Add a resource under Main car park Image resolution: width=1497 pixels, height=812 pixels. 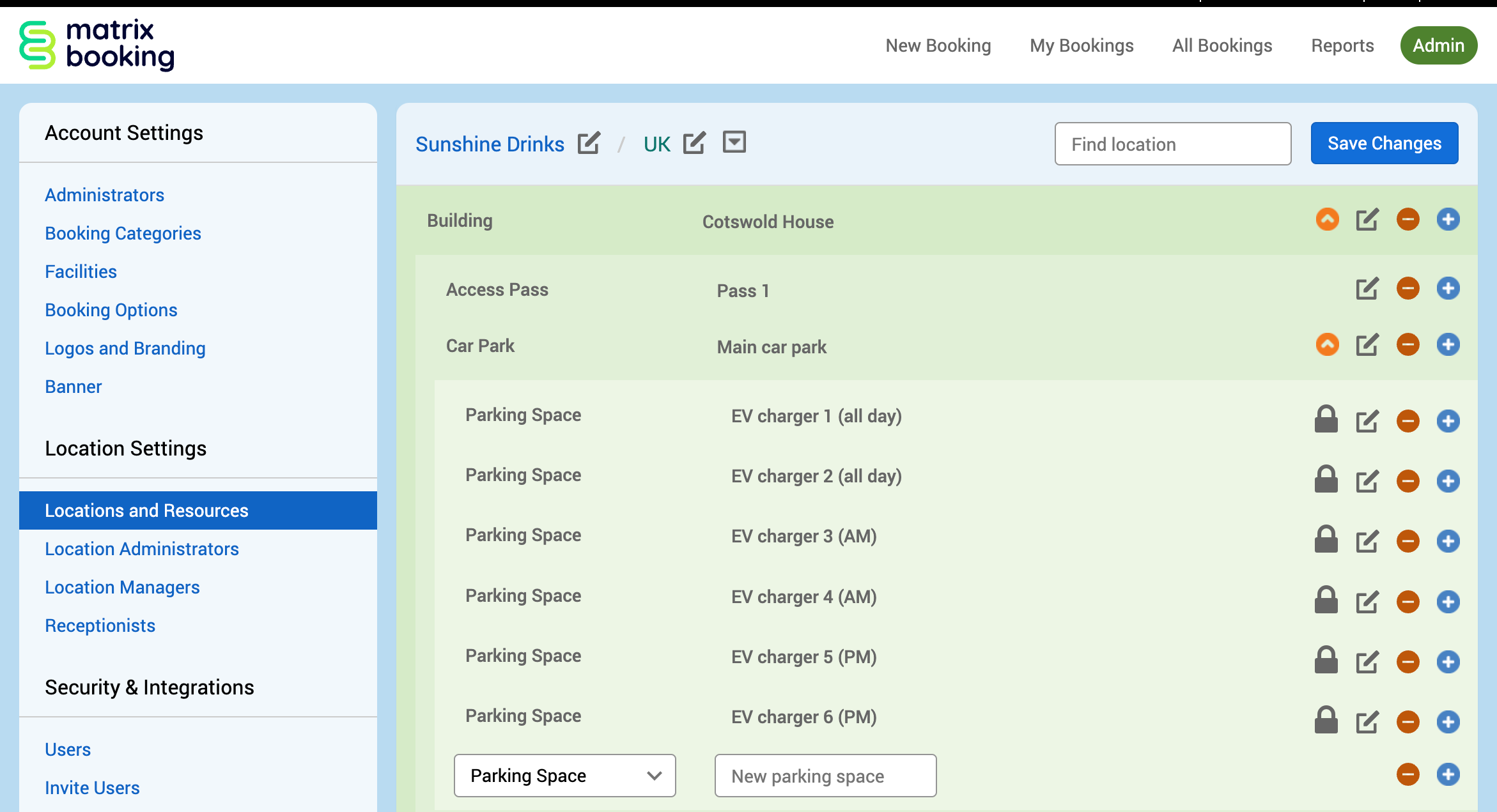click(1448, 345)
